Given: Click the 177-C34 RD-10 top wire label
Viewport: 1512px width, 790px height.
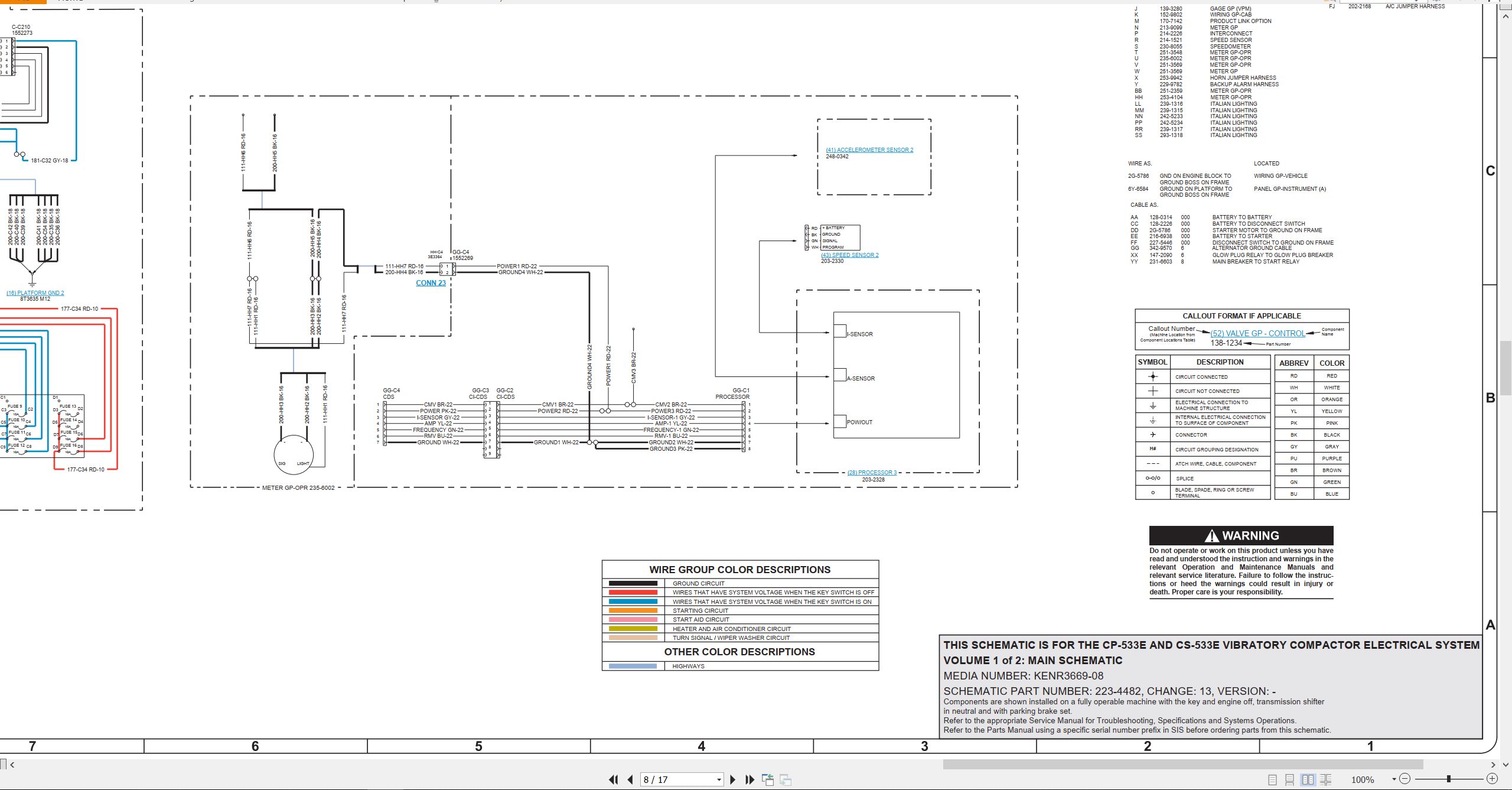Looking at the screenshot, I should pos(79,308).
